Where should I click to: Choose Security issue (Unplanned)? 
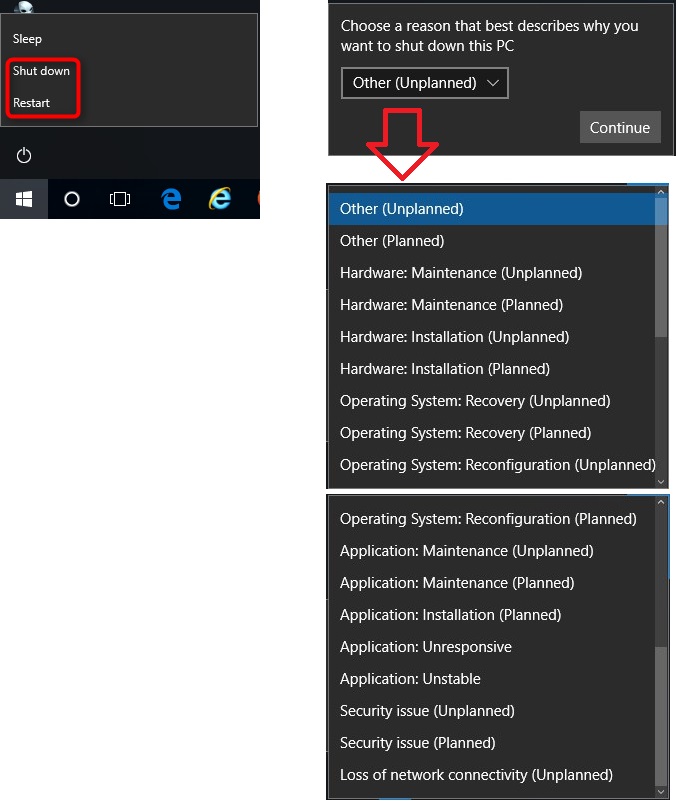coord(491,711)
